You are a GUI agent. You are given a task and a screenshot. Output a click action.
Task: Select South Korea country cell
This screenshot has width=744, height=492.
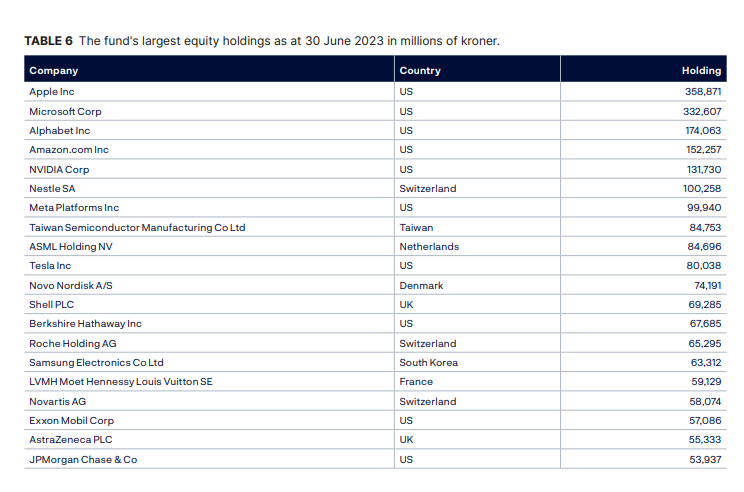[x=428, y=362]
